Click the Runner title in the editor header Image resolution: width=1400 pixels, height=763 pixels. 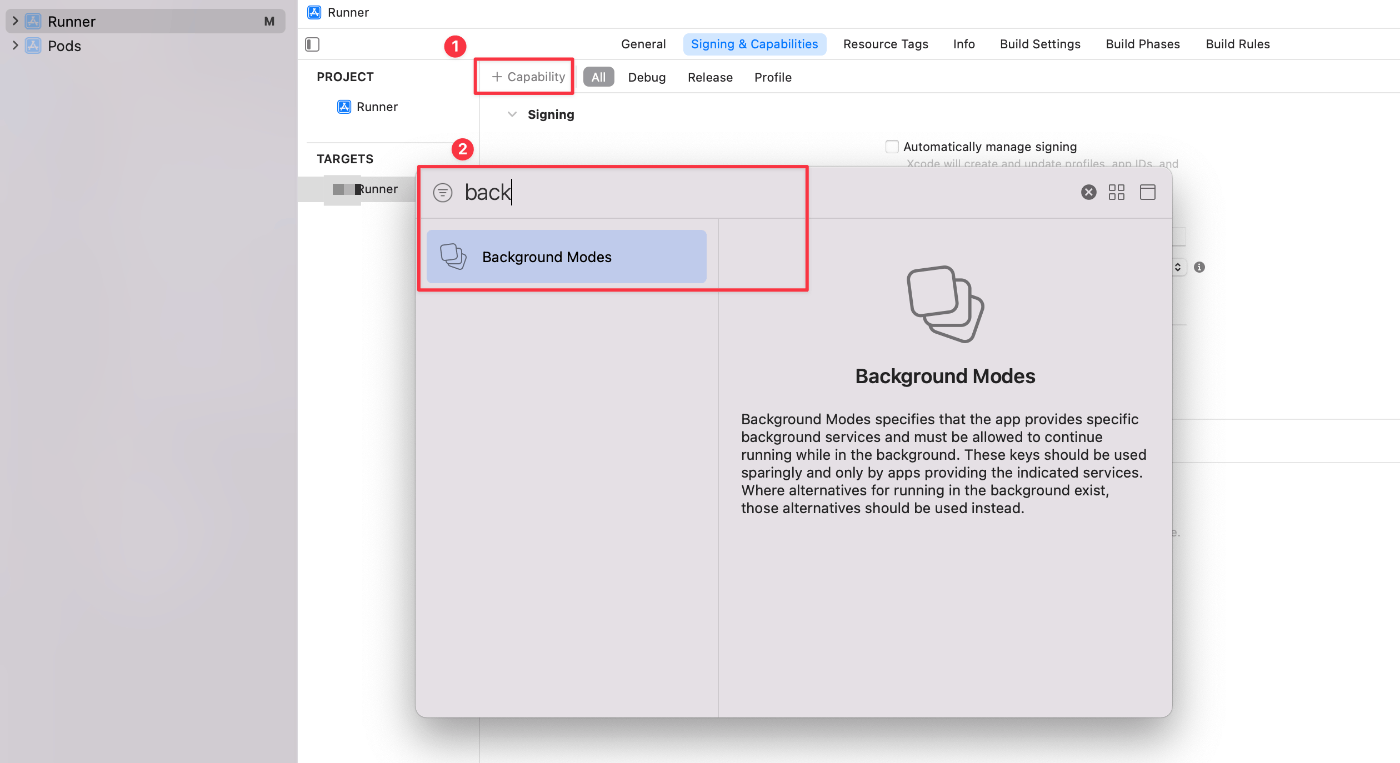coord(348,13)
